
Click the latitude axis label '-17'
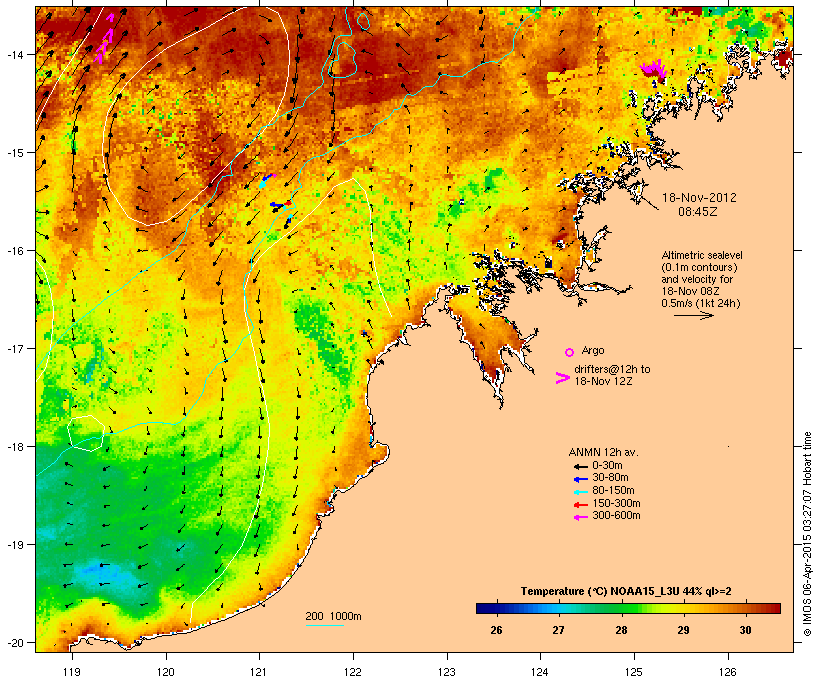click(x=14, y=349)
